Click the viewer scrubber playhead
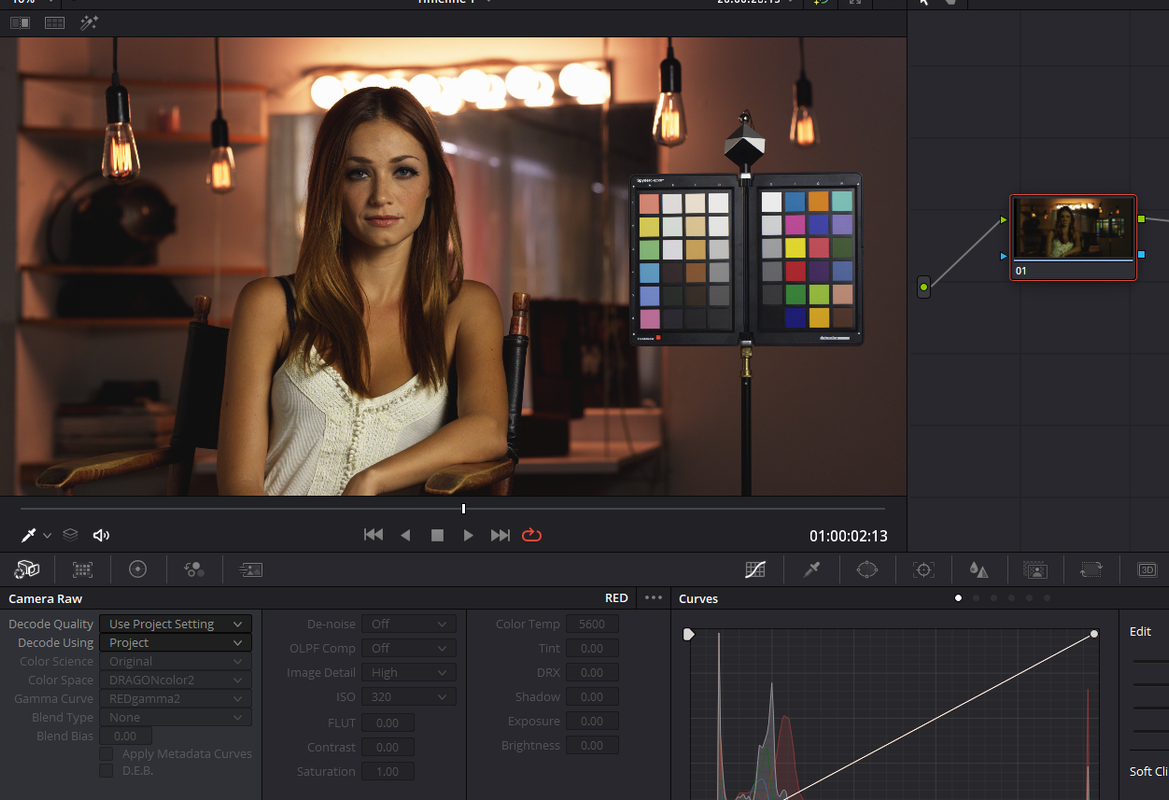Screen dimensions: 1169x800 463,508
